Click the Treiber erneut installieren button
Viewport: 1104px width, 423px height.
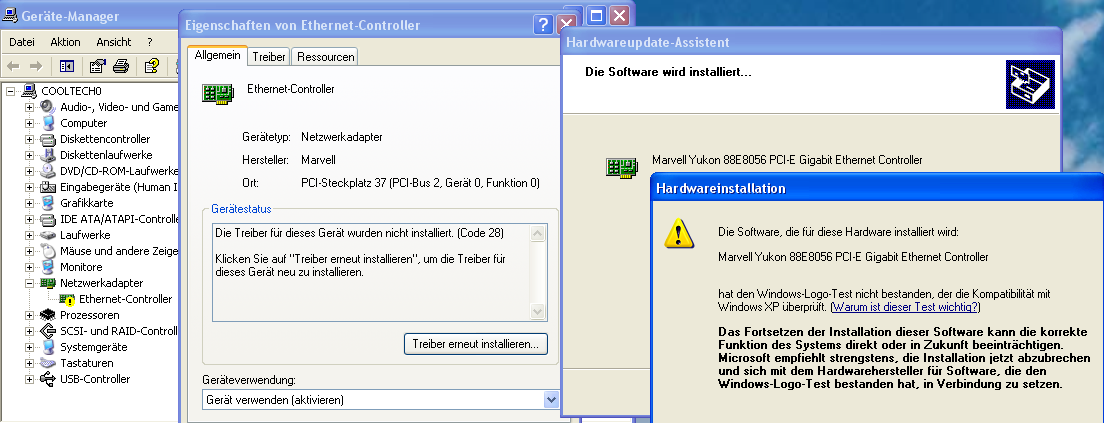tap(475, 344)
